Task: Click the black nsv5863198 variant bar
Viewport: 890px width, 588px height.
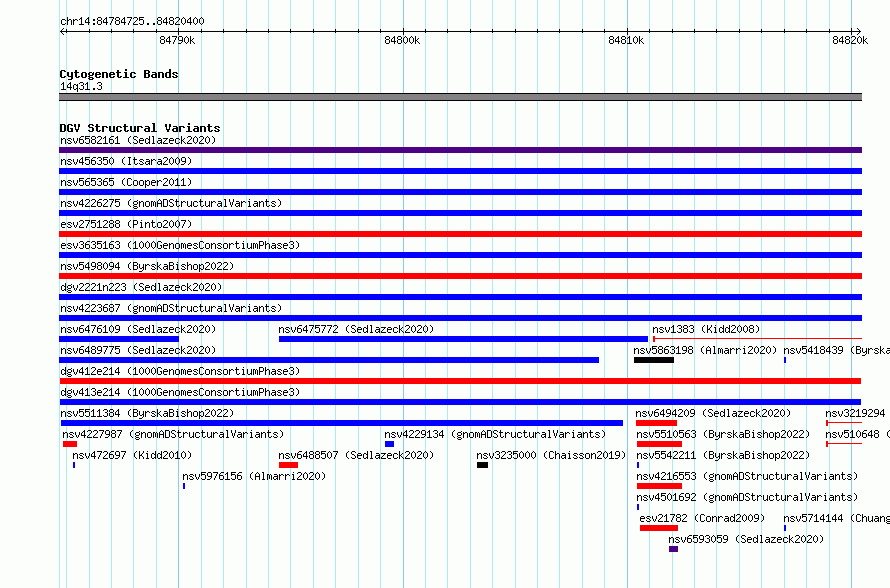Action: point(654,360)
